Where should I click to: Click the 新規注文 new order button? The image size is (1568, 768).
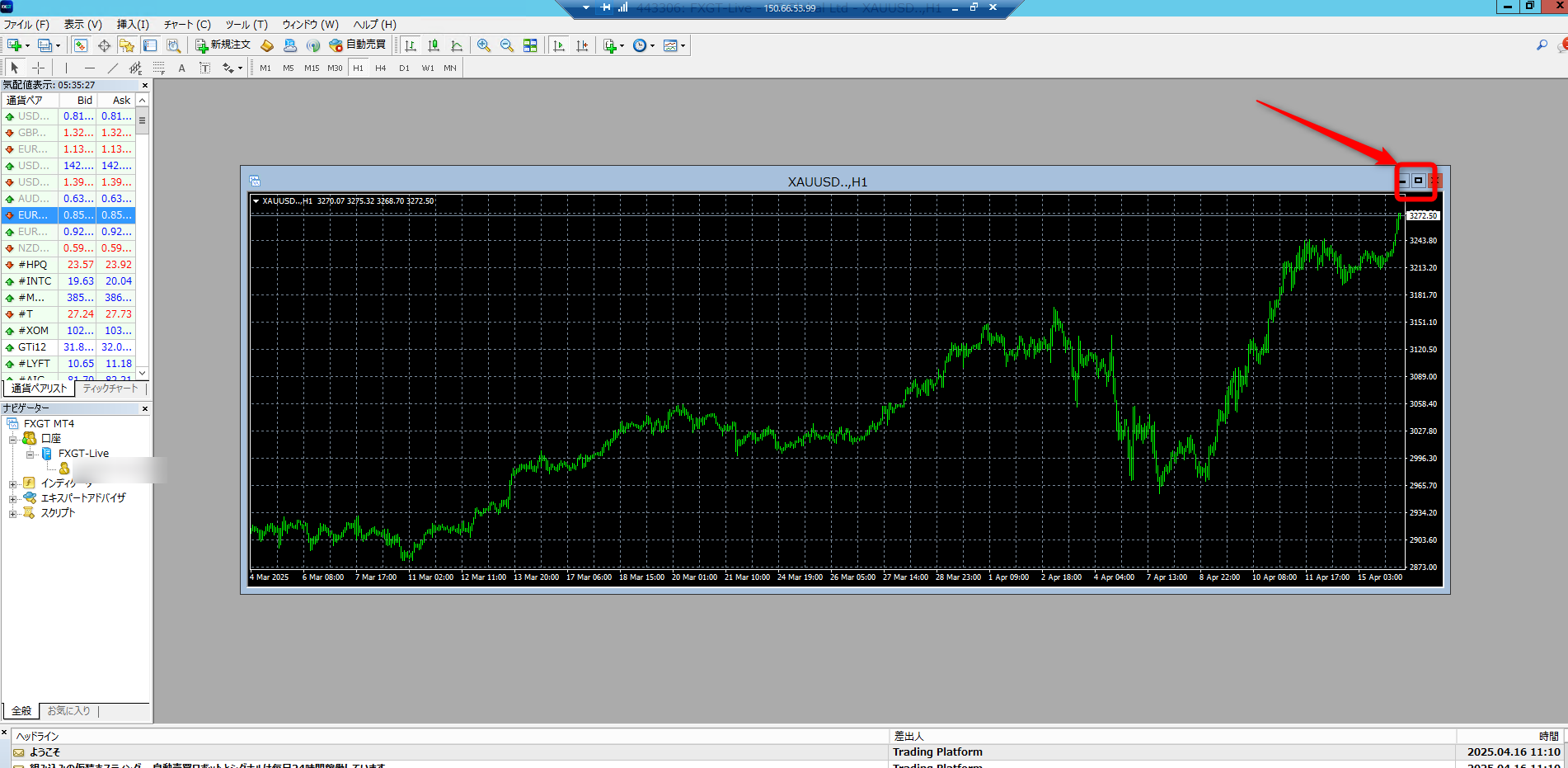(x=223, y=45)
